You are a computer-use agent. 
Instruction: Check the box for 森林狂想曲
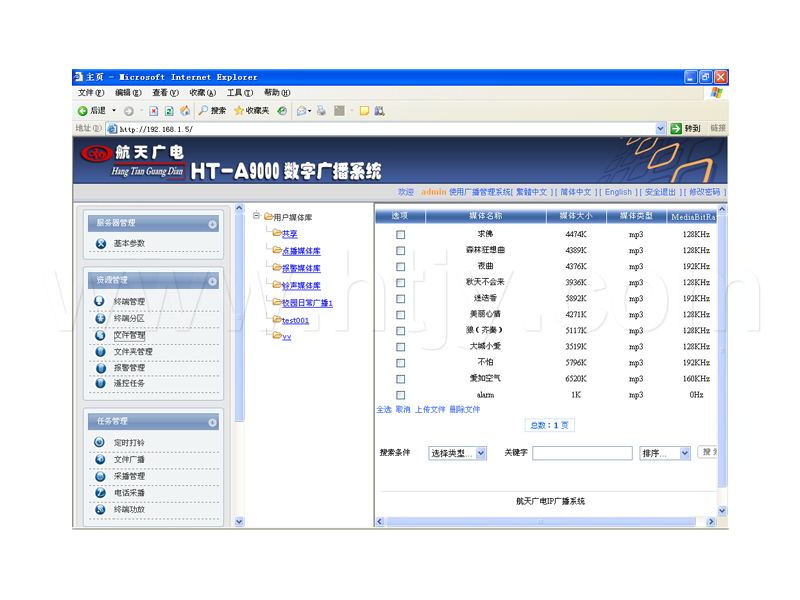[401, 251]
